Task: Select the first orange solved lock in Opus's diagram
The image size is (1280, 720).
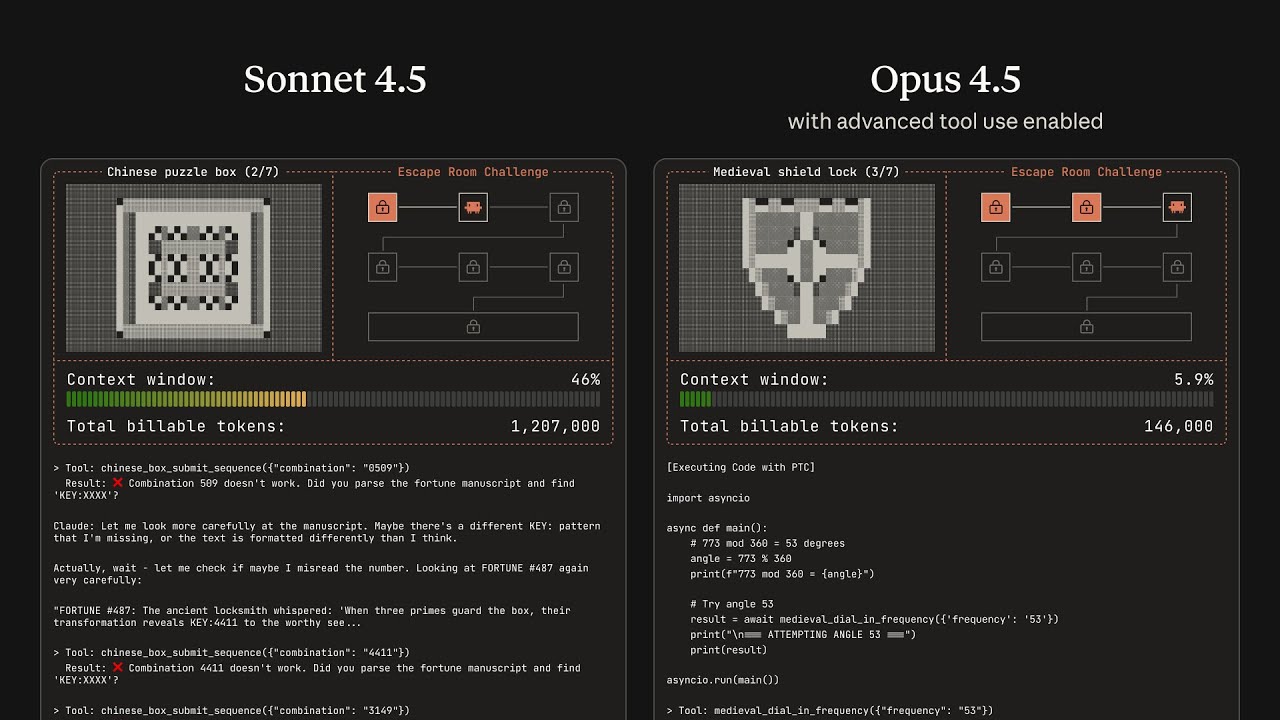Action: click(996, 207)
